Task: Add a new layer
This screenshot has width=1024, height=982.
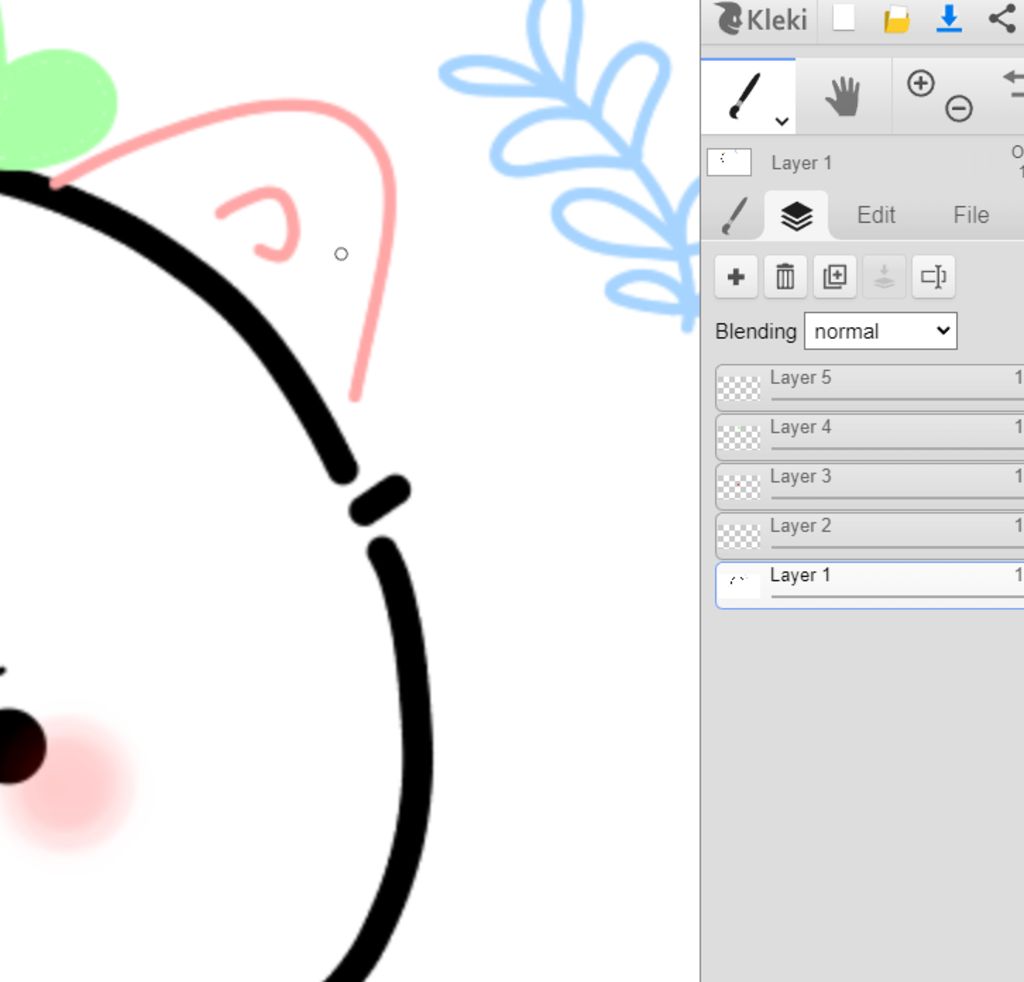Action: point(736,277)
